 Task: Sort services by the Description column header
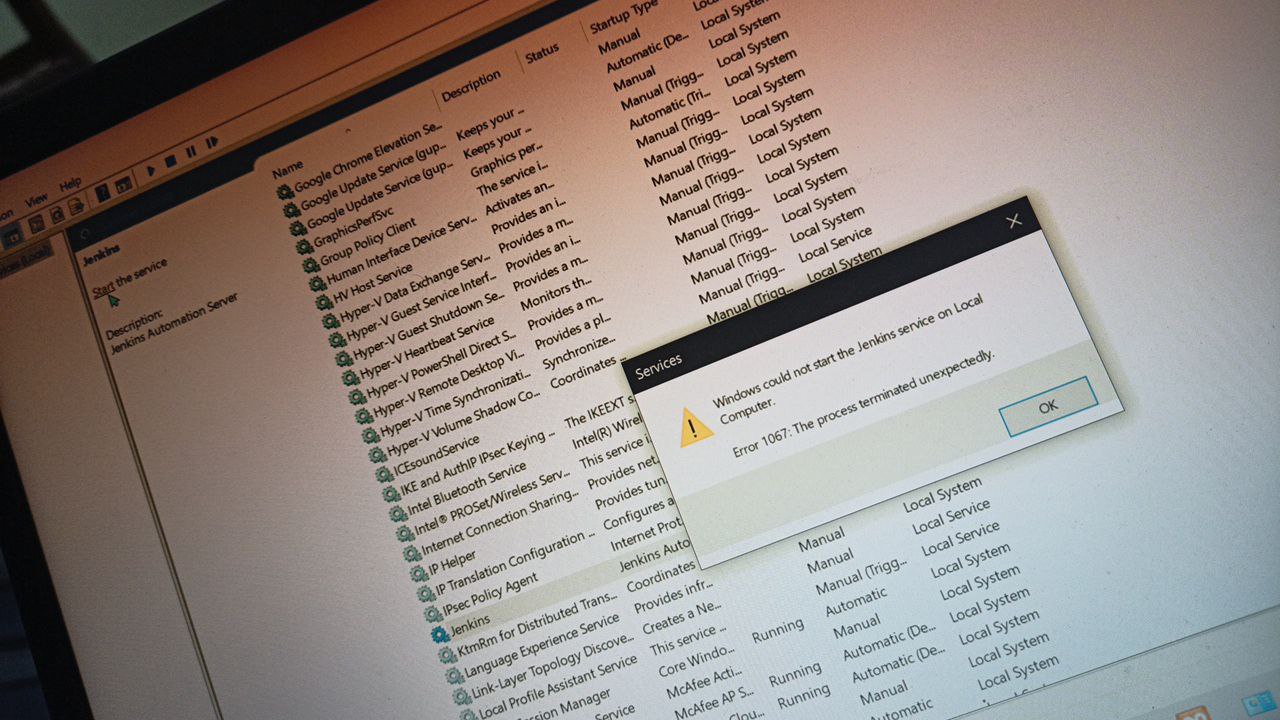(471, 86)
